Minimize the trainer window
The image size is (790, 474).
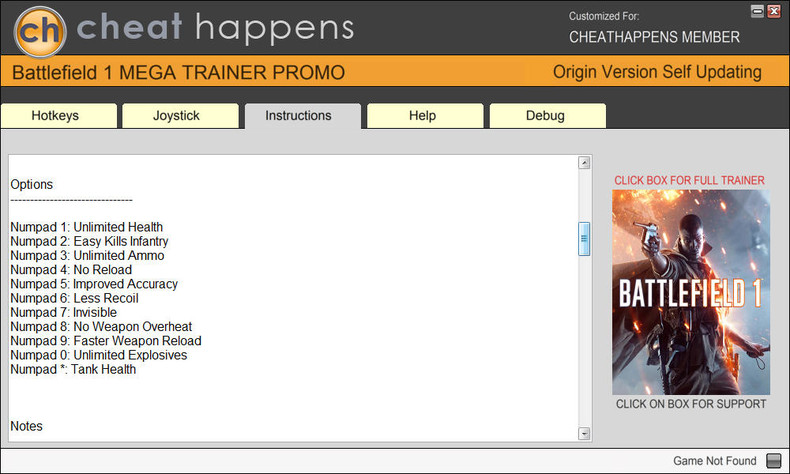point(757,11)
